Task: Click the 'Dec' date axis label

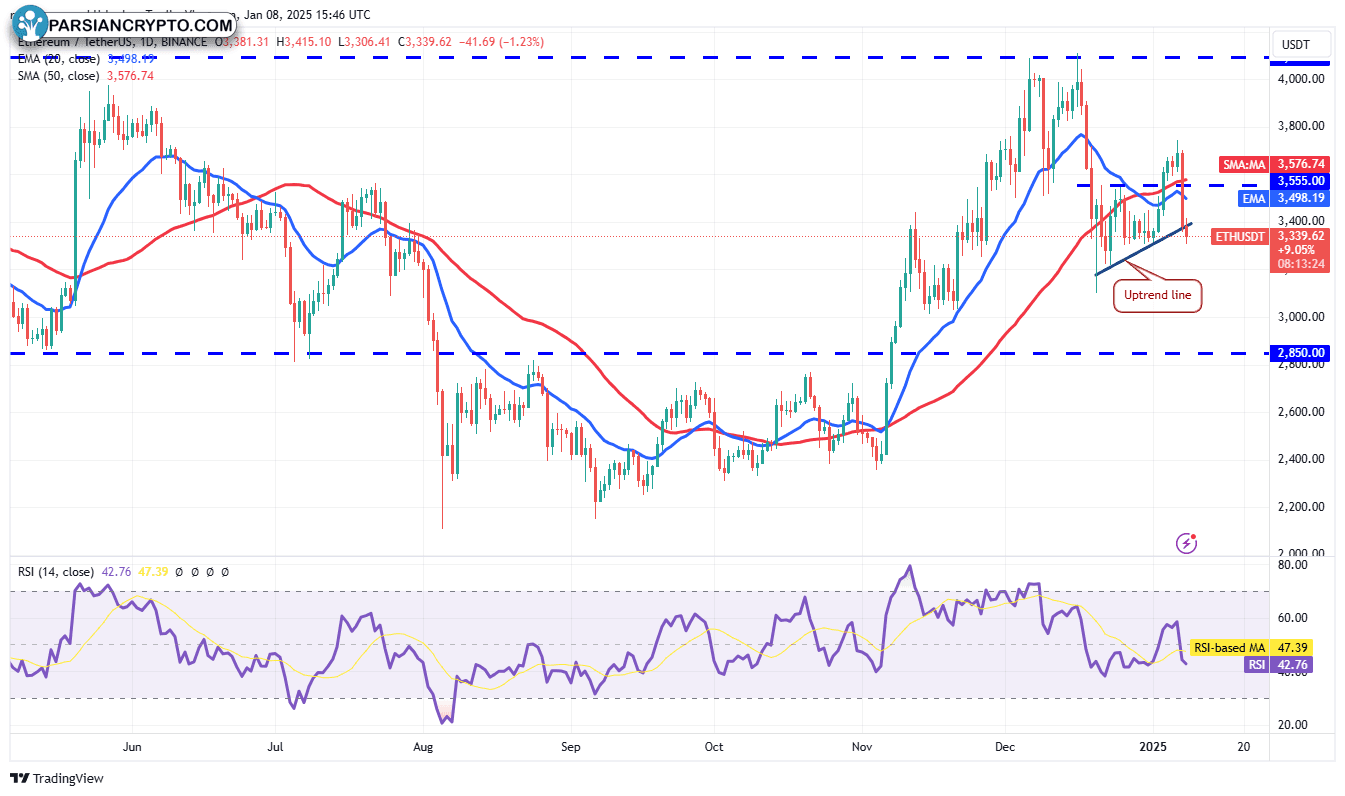Action: 1006,746
